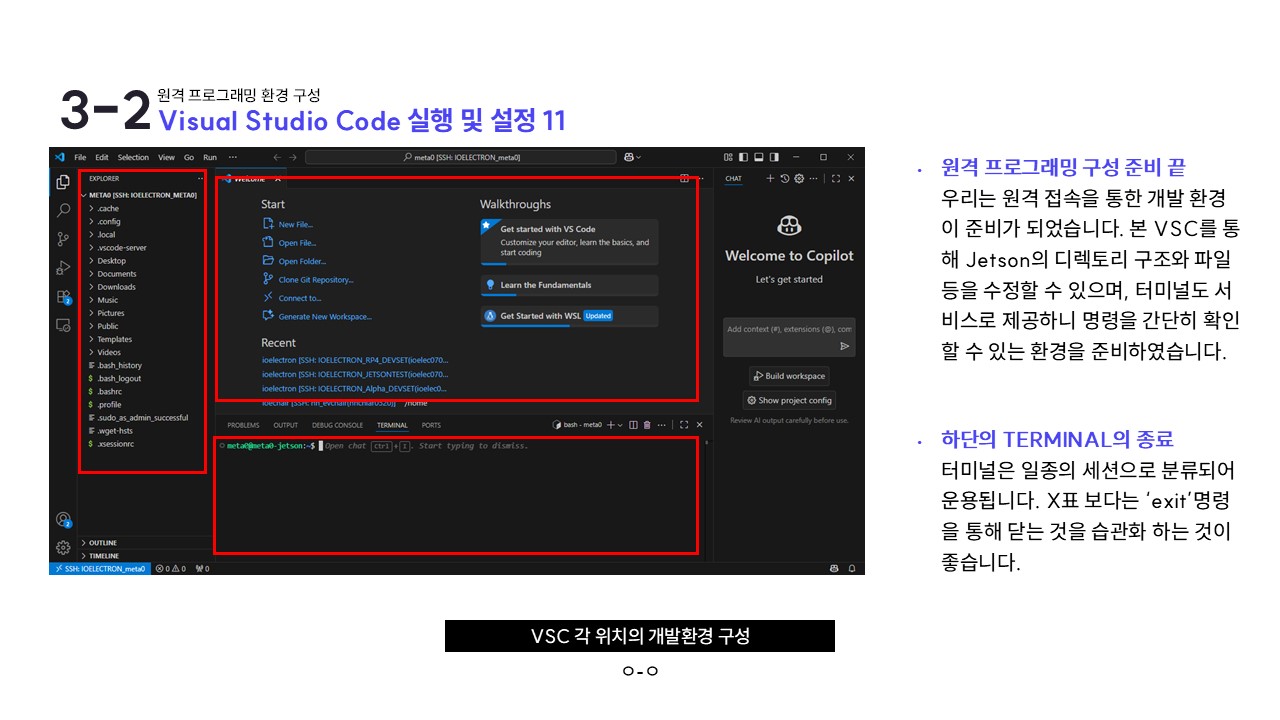Viewport: 1280px width, 720px height.
Task: Open notifications bell in the status bar
Action: tap(852, 568)
